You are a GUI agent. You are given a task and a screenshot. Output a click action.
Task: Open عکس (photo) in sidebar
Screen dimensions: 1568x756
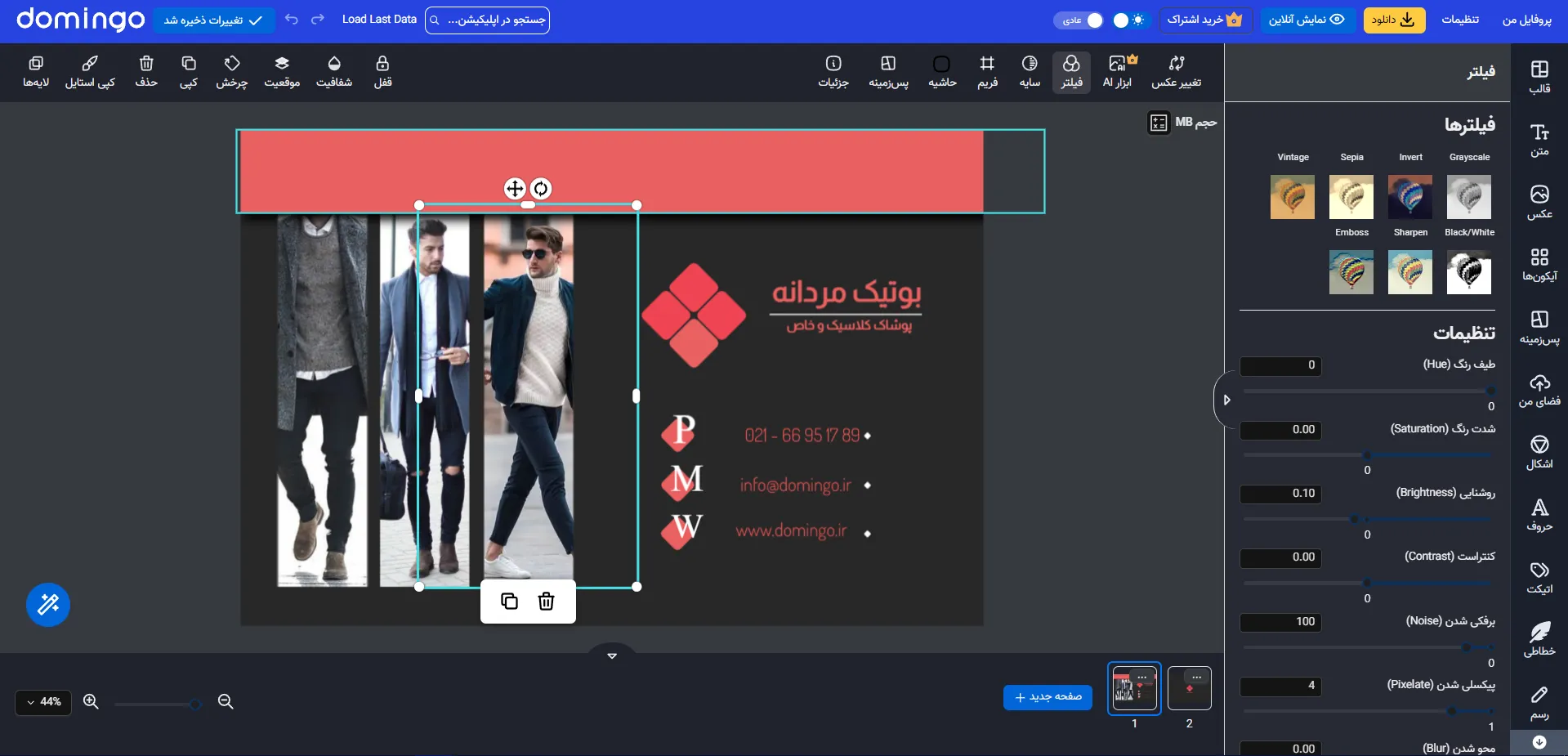1539,202
